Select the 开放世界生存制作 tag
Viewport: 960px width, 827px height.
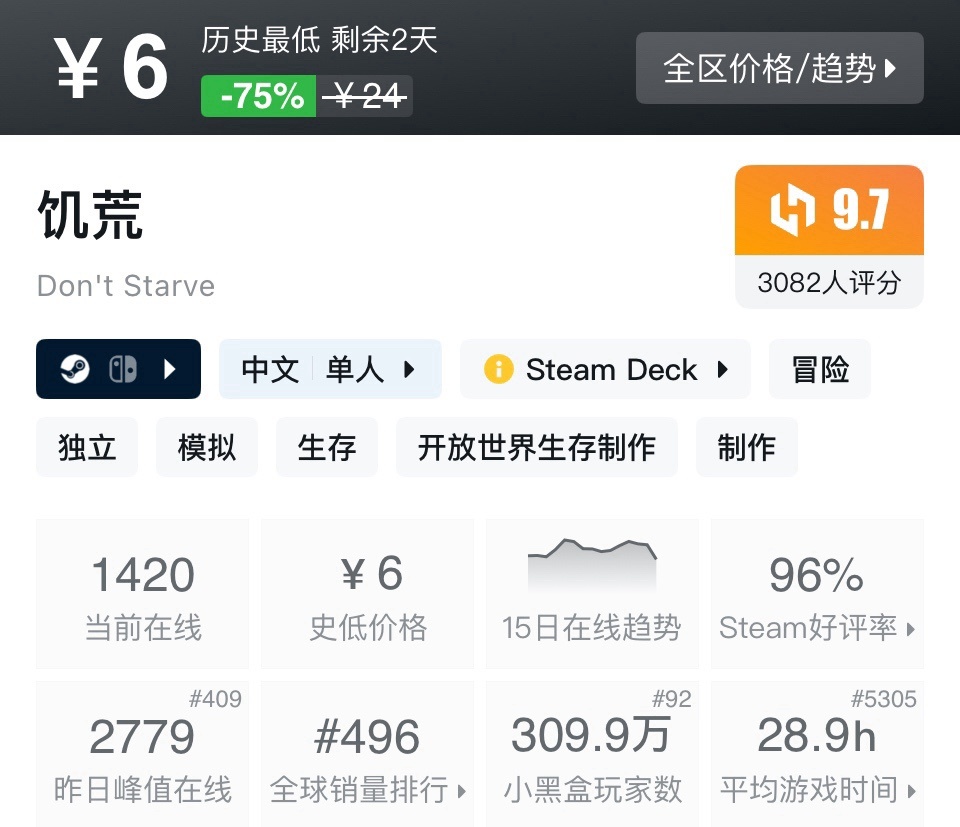536,447
